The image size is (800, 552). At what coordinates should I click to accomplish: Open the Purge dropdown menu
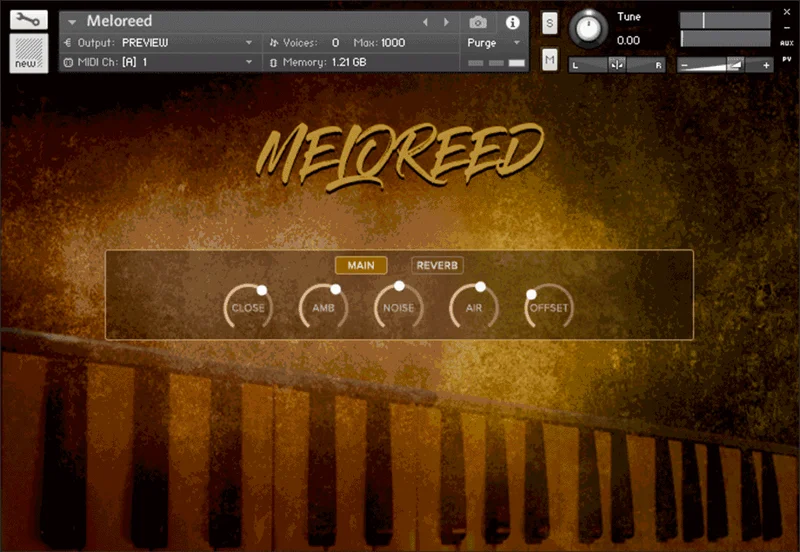[493, 43]
